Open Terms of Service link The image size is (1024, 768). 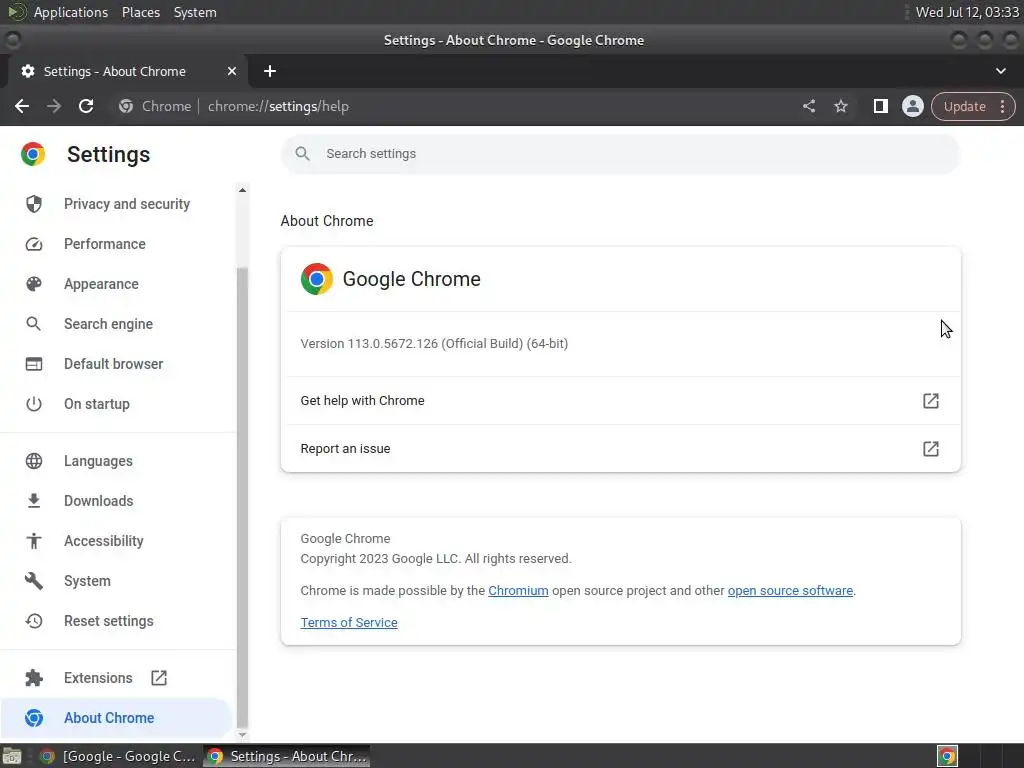point(349,622)
